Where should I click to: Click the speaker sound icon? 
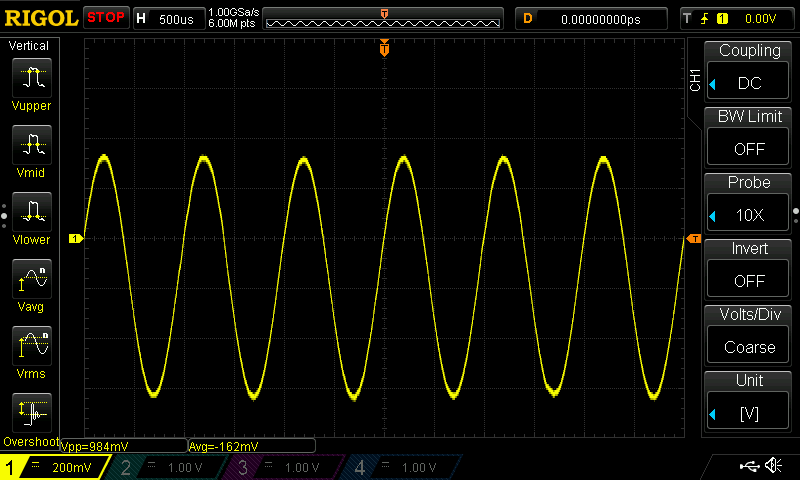772,466
